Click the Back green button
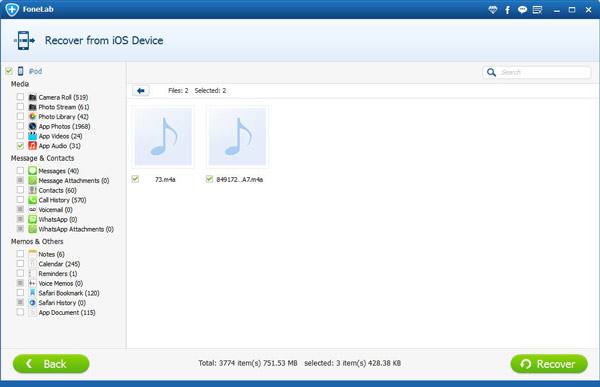This screenshot has height=387, width=600. 51,364
